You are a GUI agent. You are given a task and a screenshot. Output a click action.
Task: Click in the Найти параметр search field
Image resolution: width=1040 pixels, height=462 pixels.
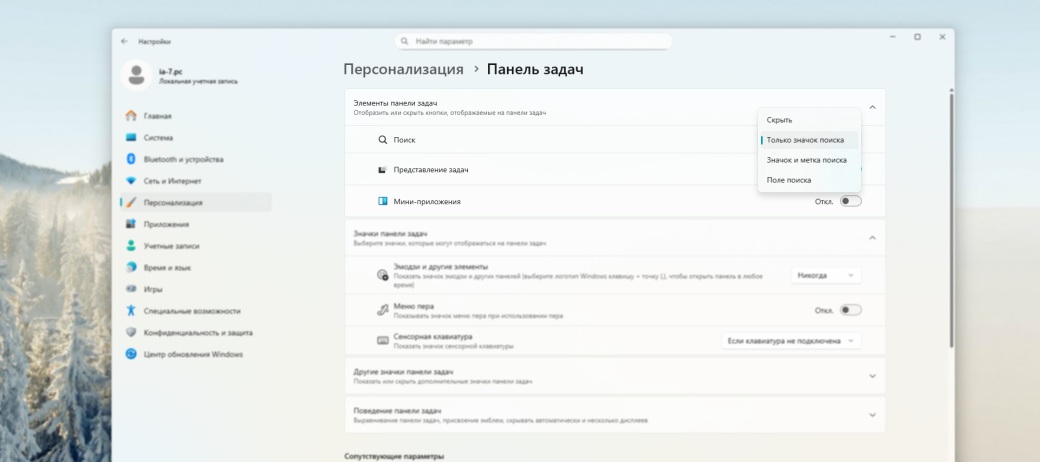click(x=533, y=41)
